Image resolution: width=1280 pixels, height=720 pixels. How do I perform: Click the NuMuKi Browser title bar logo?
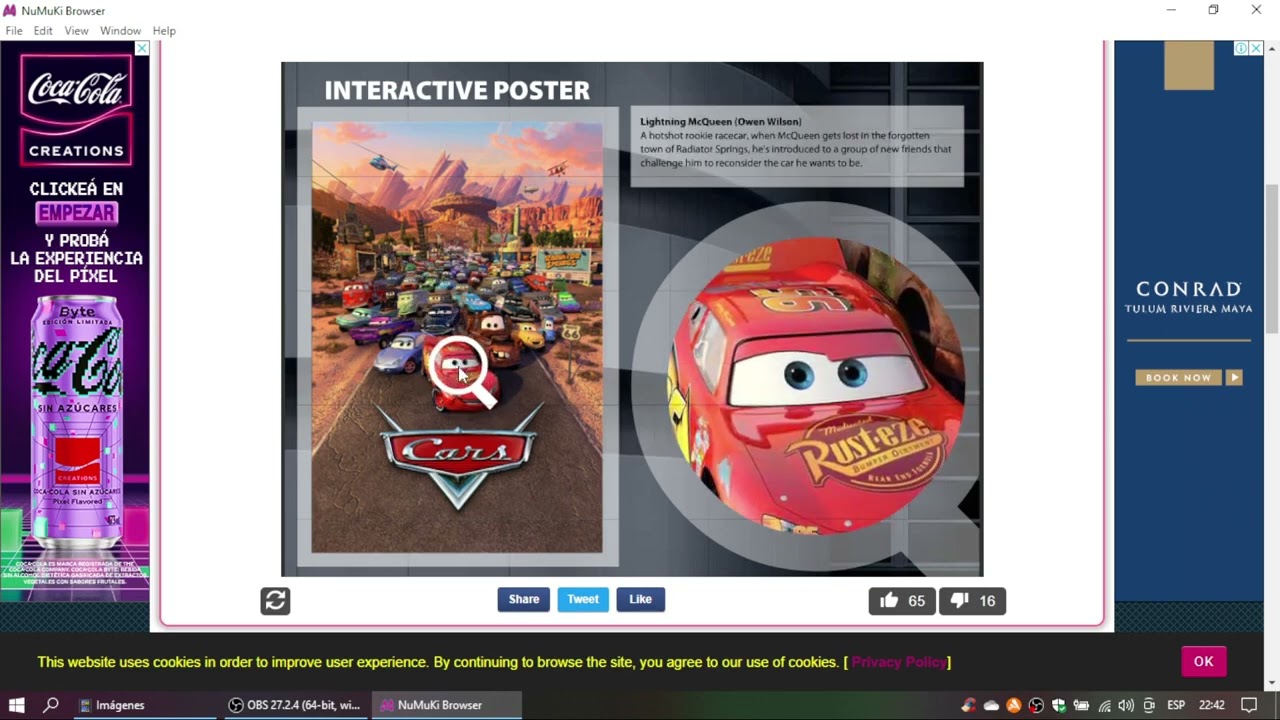(10, 10)
